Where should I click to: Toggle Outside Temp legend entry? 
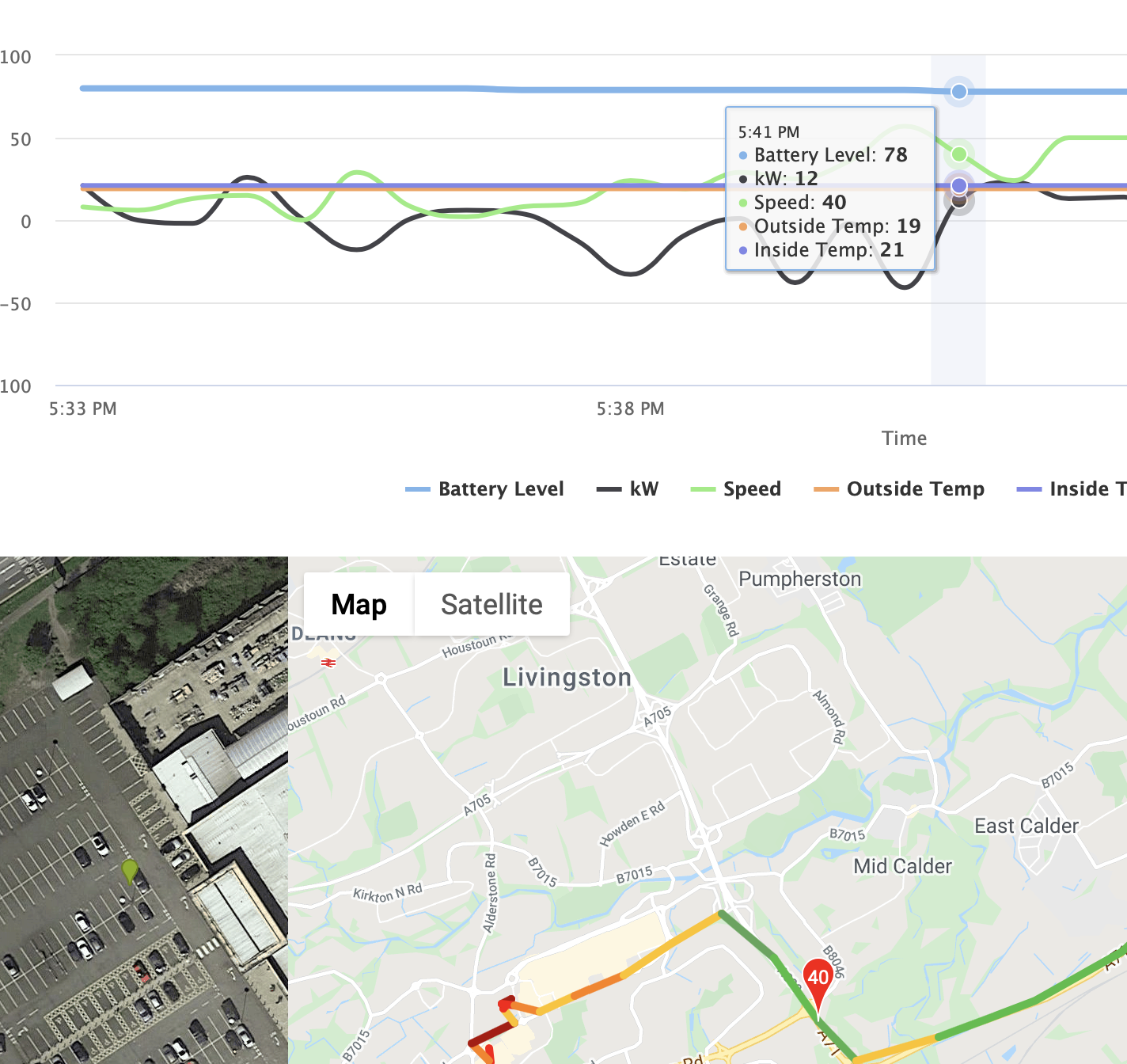899,489
